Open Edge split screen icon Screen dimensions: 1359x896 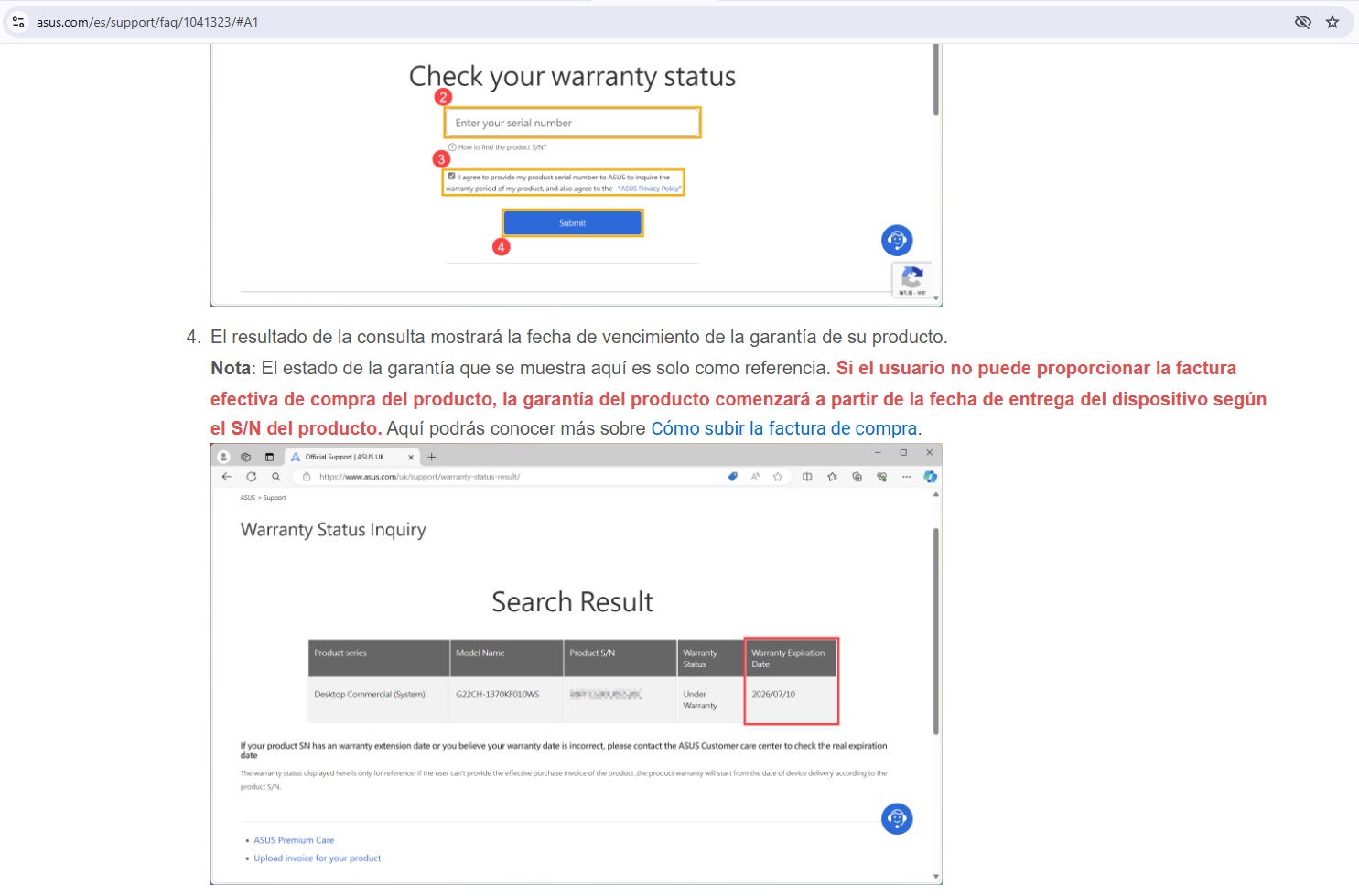pyautogui.click(x=807, y=477)
